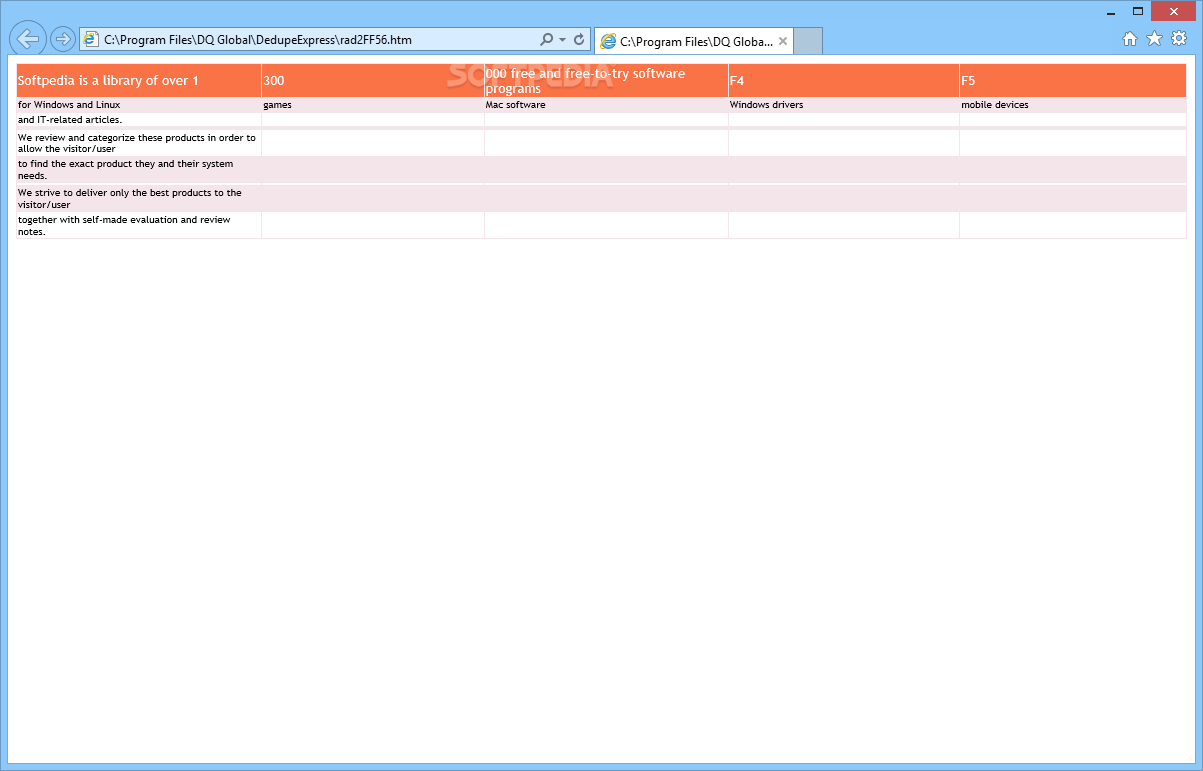This screenshot has width=1203, height=771.
Task: Minimize the browser window
Action: click(1111, 11)
